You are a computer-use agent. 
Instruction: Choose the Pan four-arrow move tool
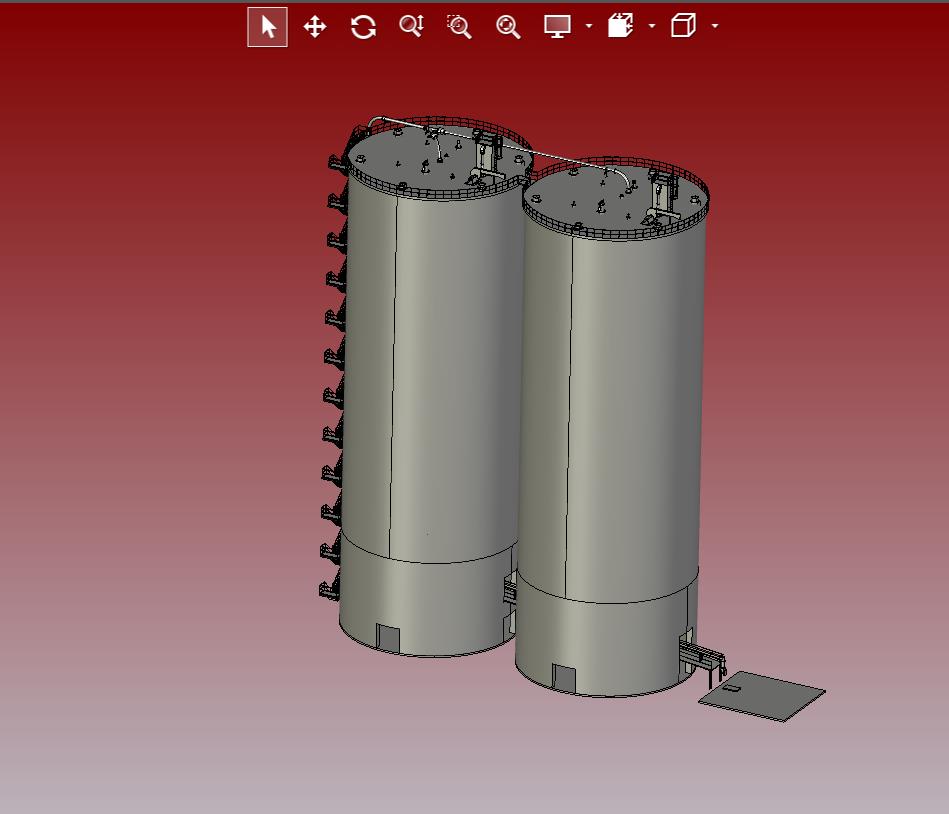(x=315, y=27)
